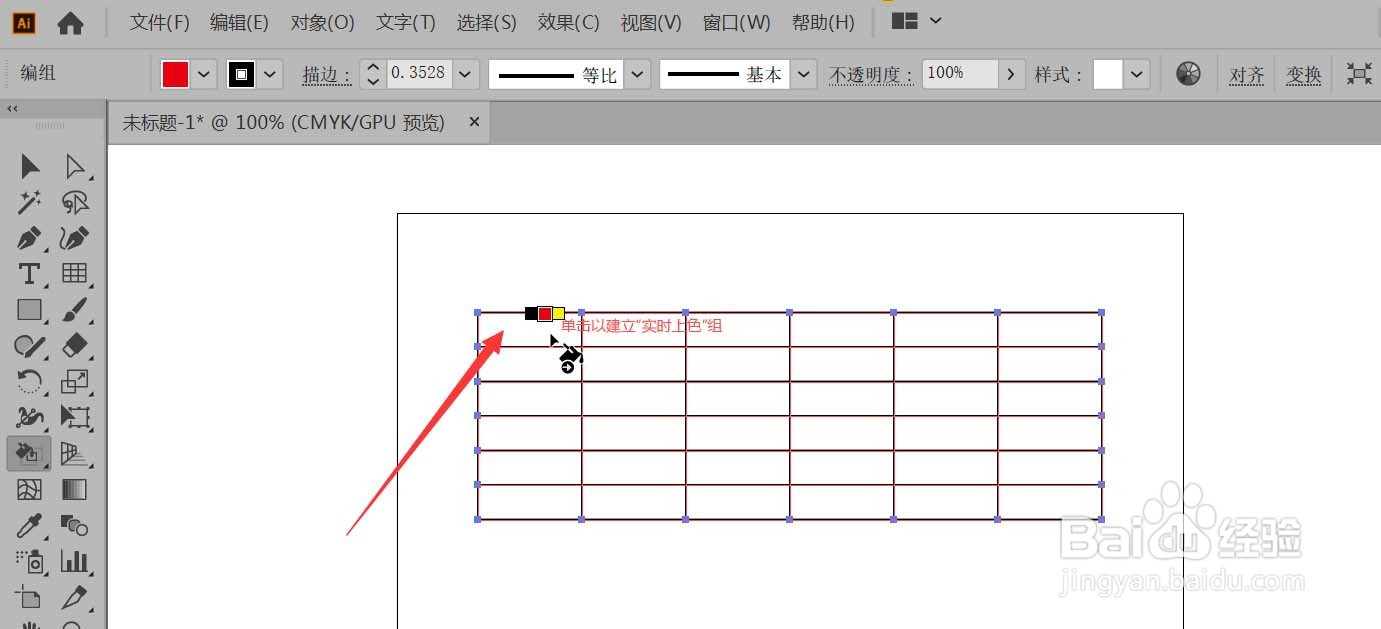The width and height of the screenshot is (1381, 629).
Task: Open the 编辑(E) menu
Action: 240,22
